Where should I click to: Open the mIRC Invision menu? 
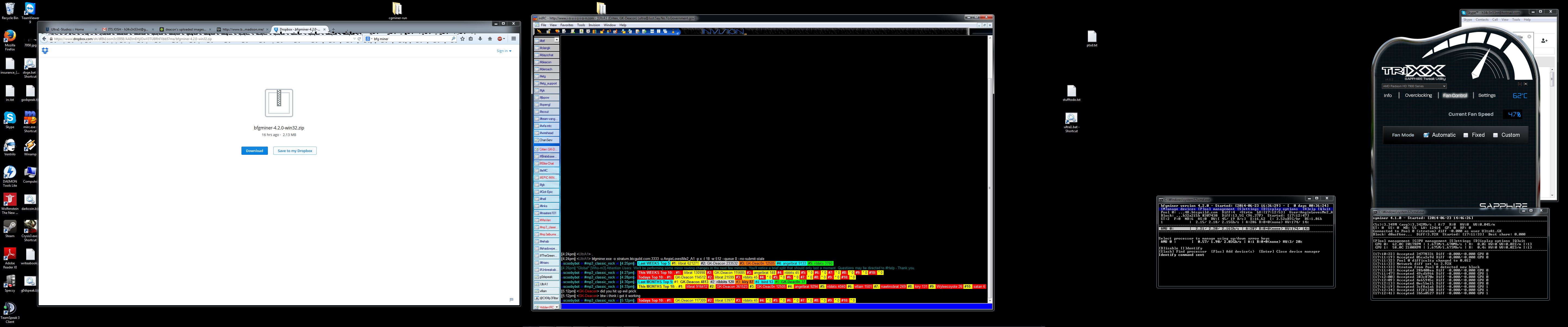point(594,25)
